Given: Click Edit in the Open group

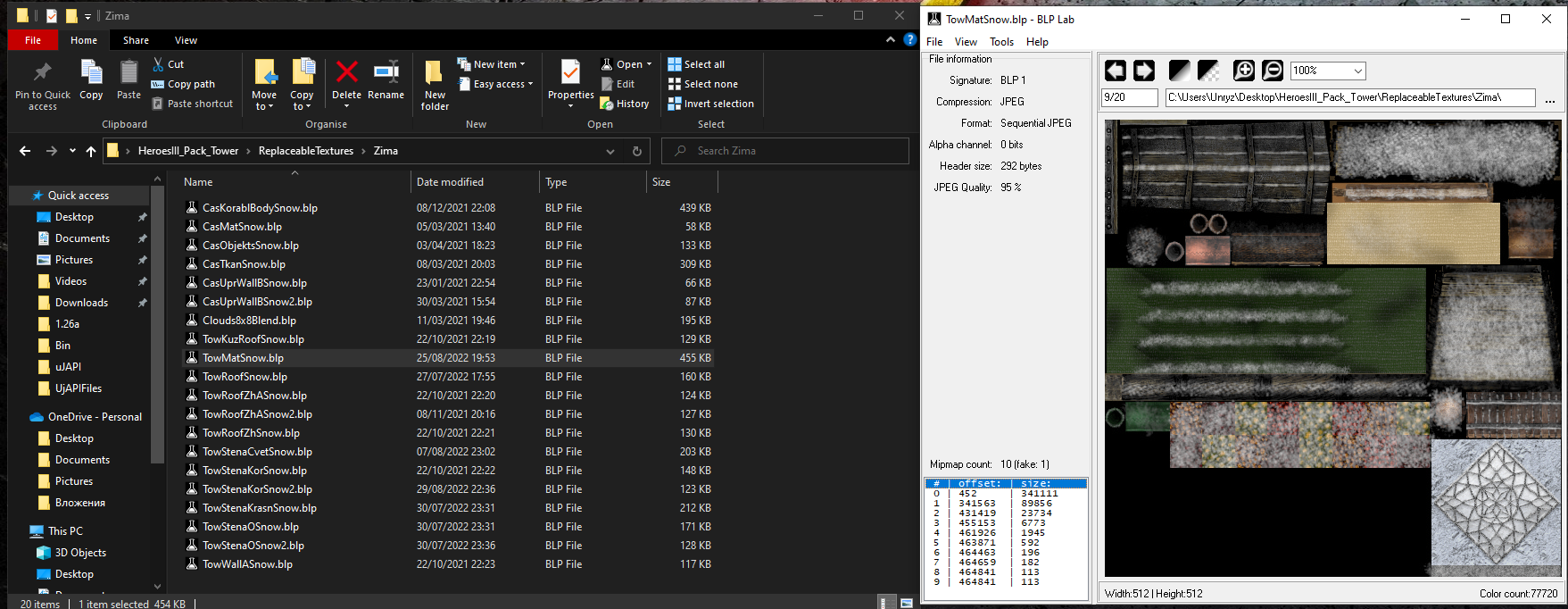Looking at the screenshot, I should tap(618, 84).
